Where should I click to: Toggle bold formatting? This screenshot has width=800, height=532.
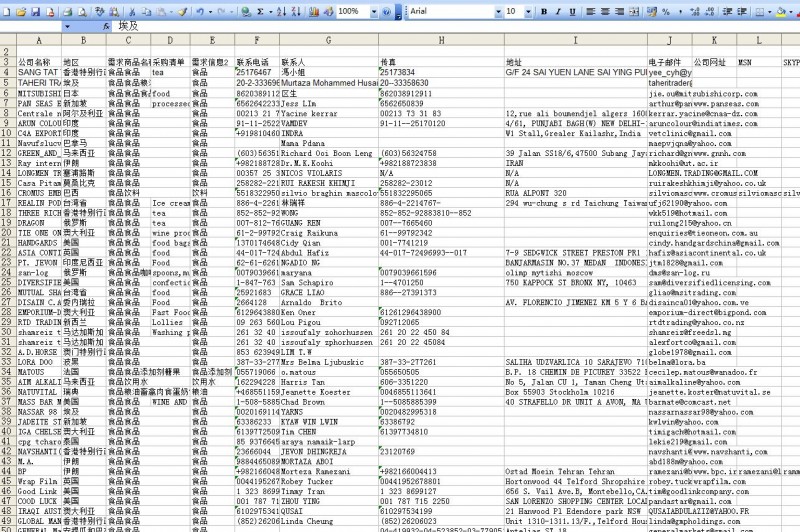544,12
